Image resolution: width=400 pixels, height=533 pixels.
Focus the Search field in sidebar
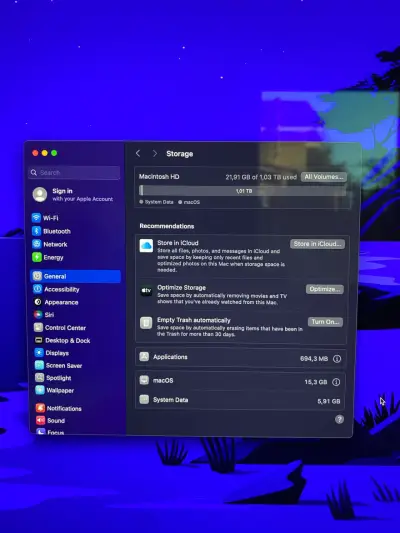click(x=74, y=173)
